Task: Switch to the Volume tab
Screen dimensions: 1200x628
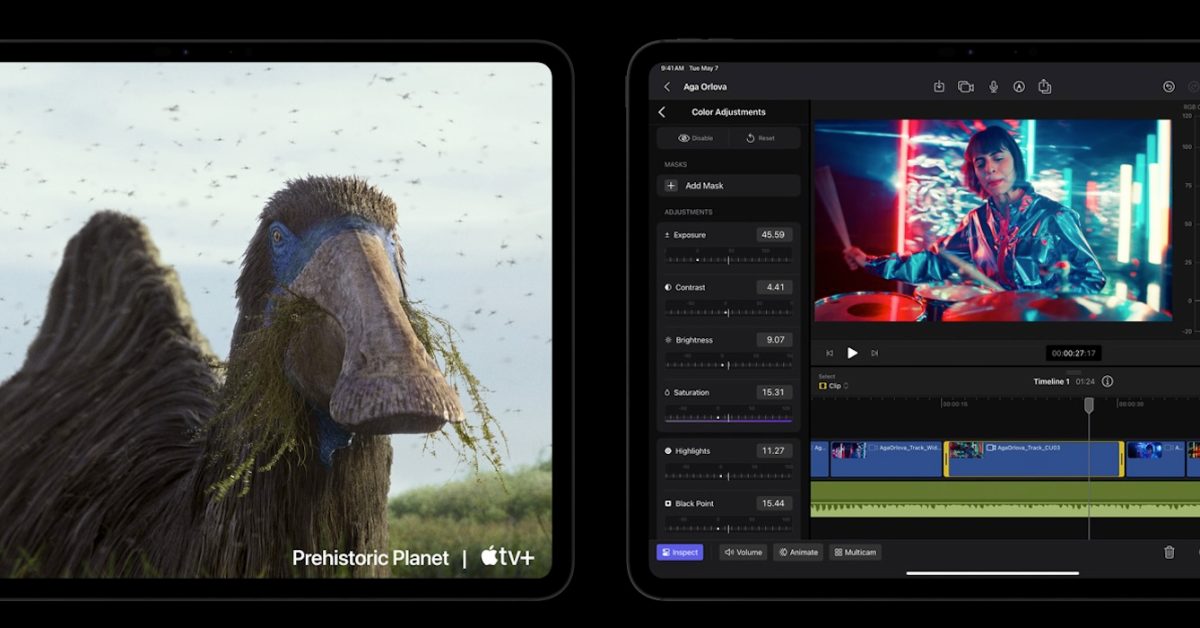Action: 743,552
